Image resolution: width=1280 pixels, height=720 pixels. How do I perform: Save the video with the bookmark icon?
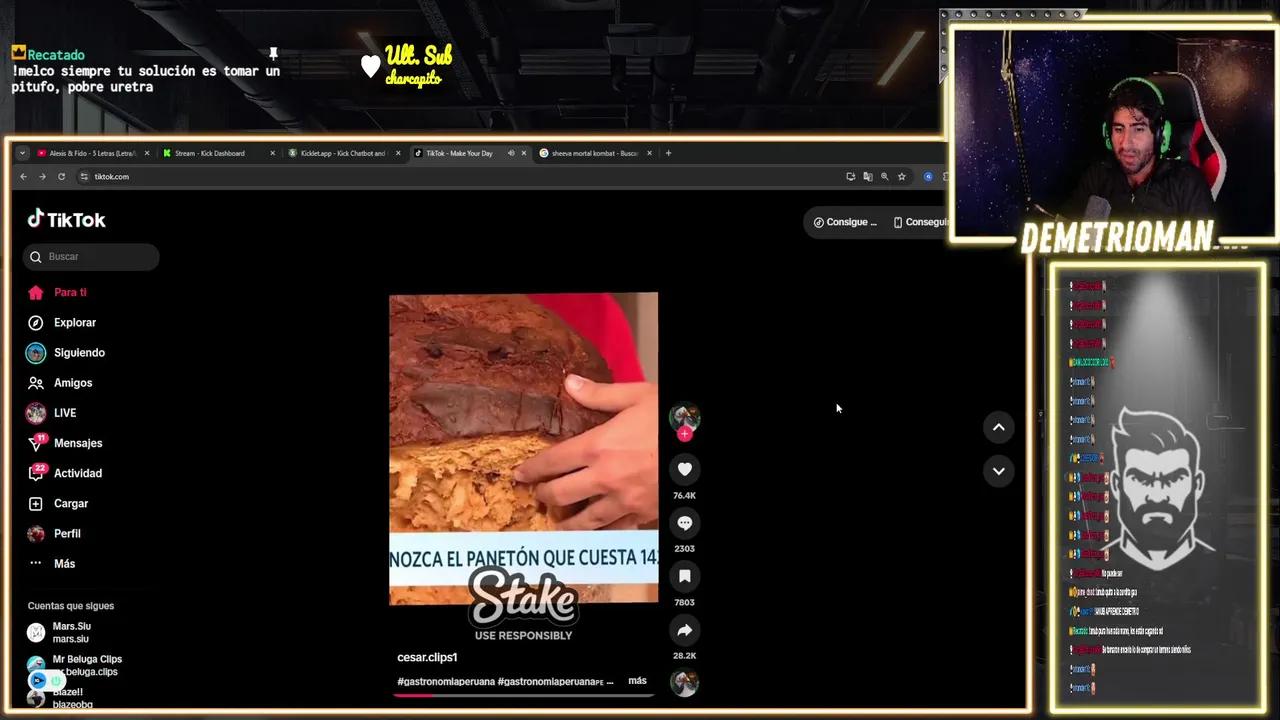pyautogui.click(x=684, y=575)
